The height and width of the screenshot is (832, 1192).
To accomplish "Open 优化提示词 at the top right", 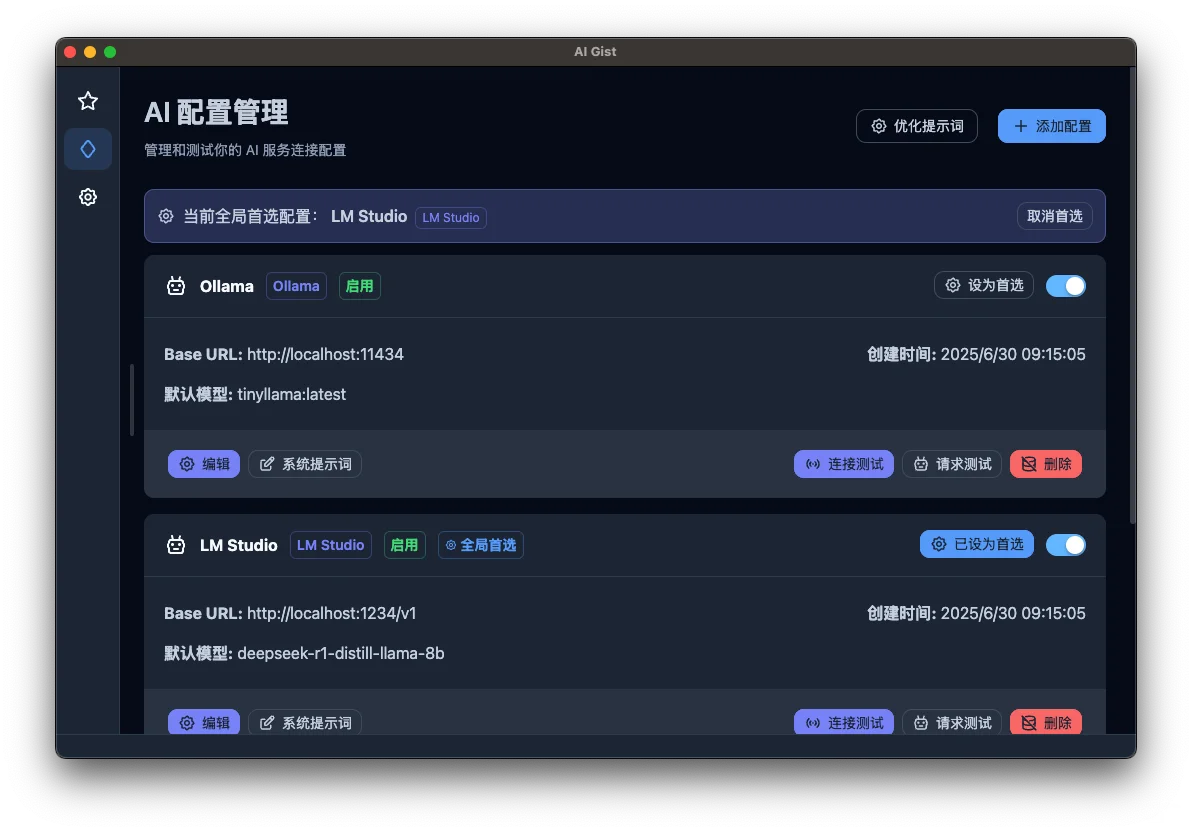I will pos(916,126).
